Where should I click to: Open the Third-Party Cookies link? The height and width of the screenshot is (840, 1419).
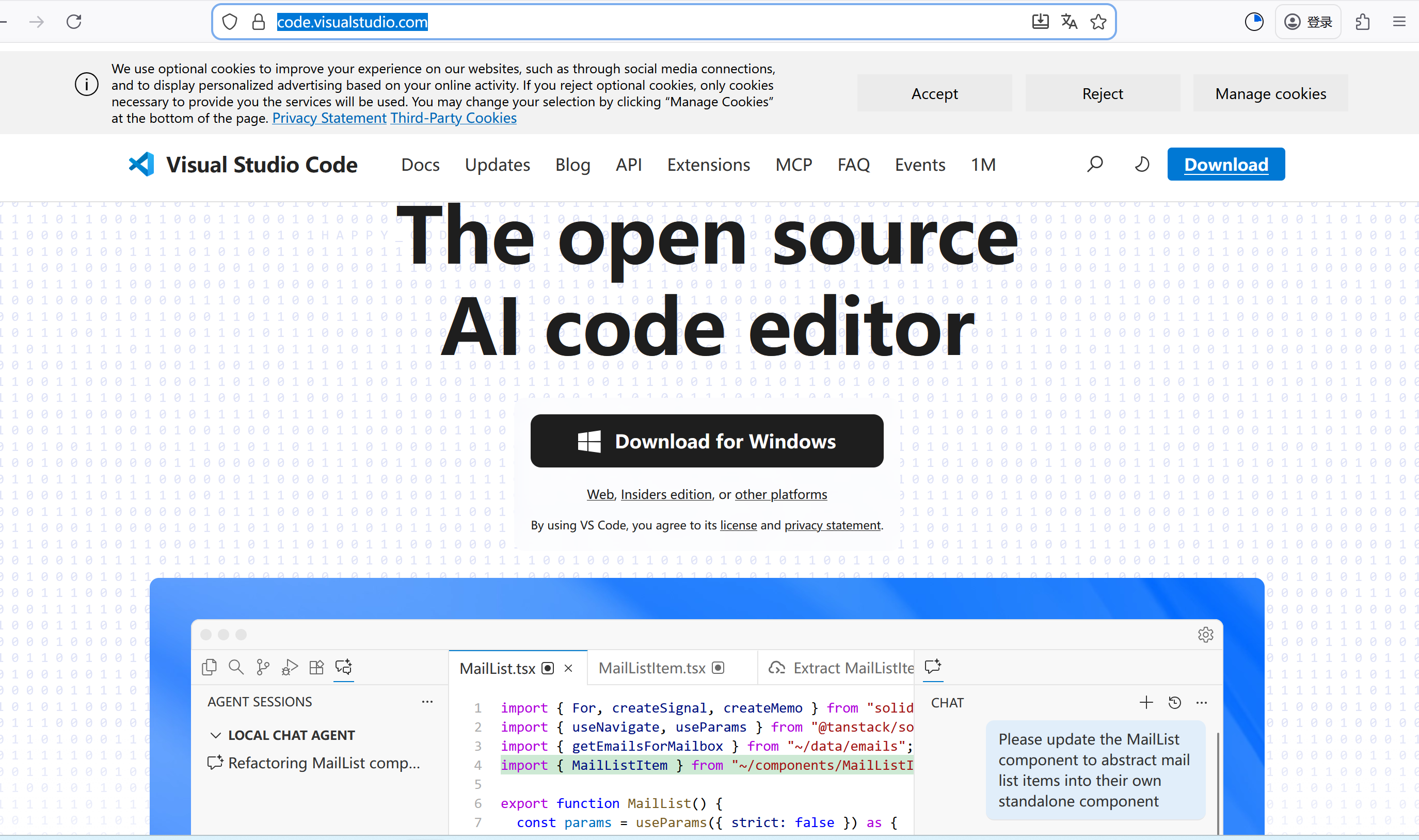point(454,118)
